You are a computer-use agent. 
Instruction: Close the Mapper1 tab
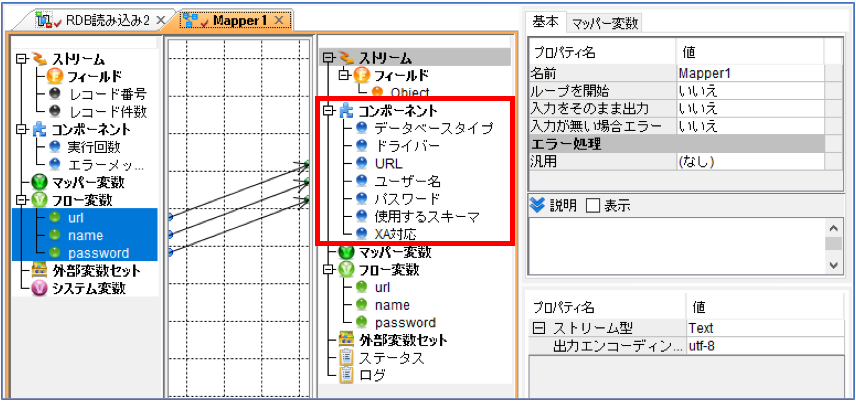click(x=278, y=21)
